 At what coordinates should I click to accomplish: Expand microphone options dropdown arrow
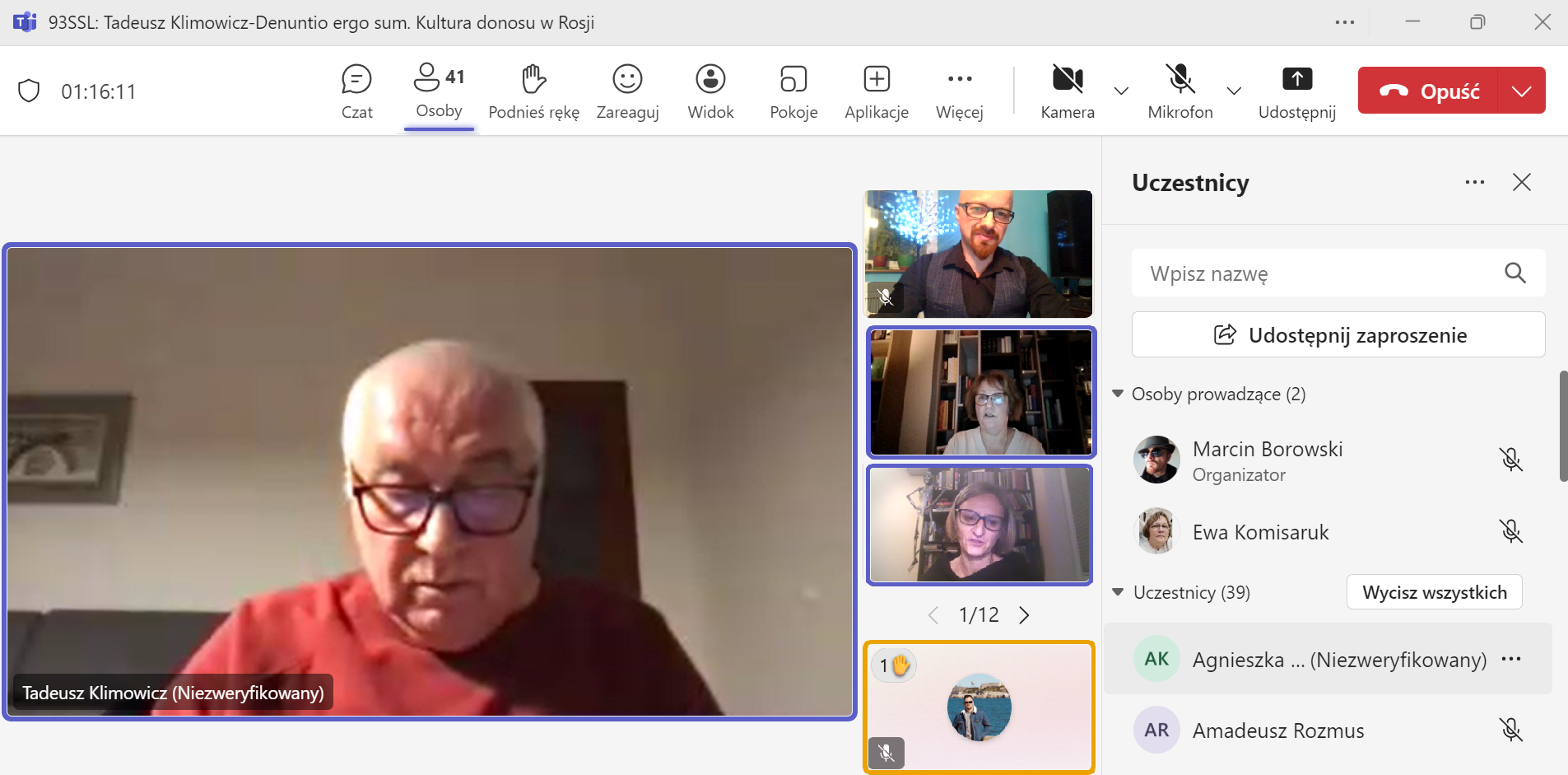point(1234,91)
